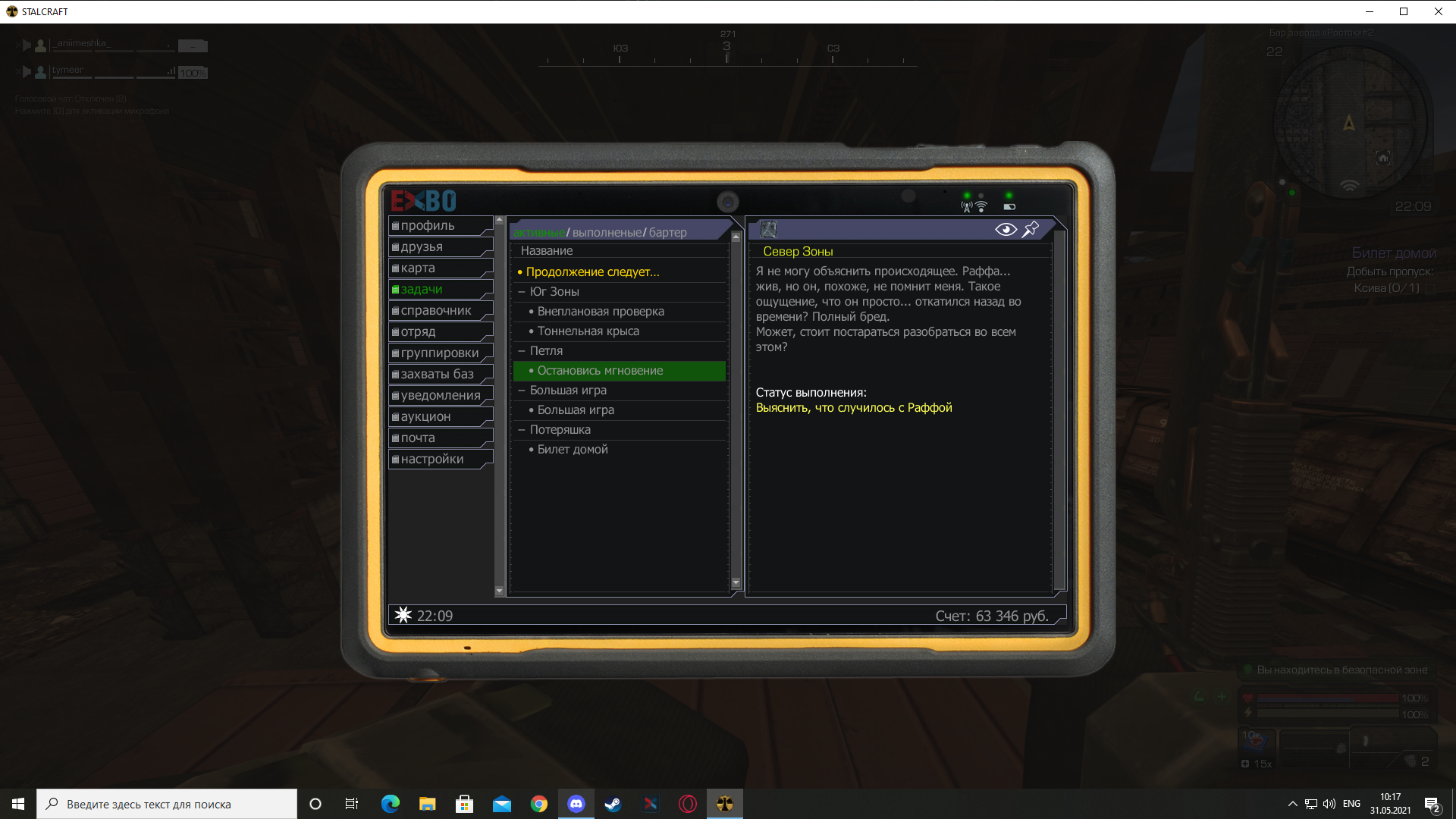The height and width of the screenshot is (819, 1456).
Task: Launch Microsoft Edge from the taskbar
Action: click(391, 804)
